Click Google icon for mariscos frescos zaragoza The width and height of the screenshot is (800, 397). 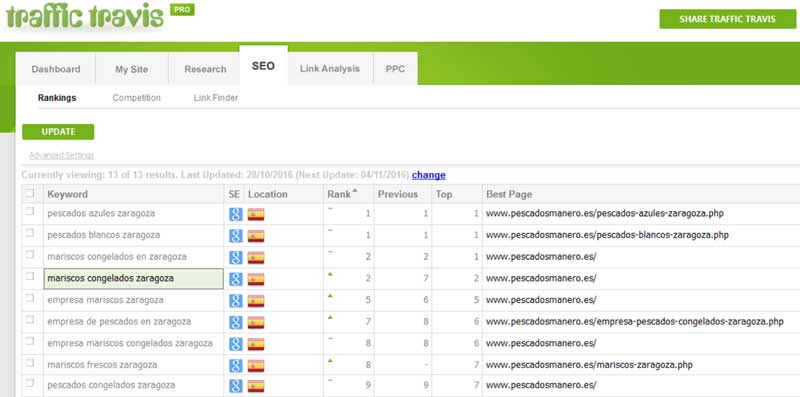click(235, 366)
